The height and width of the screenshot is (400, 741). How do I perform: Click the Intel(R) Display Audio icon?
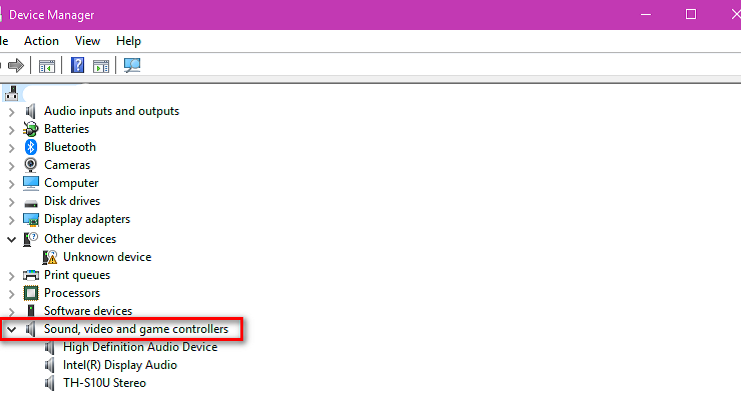50,365
